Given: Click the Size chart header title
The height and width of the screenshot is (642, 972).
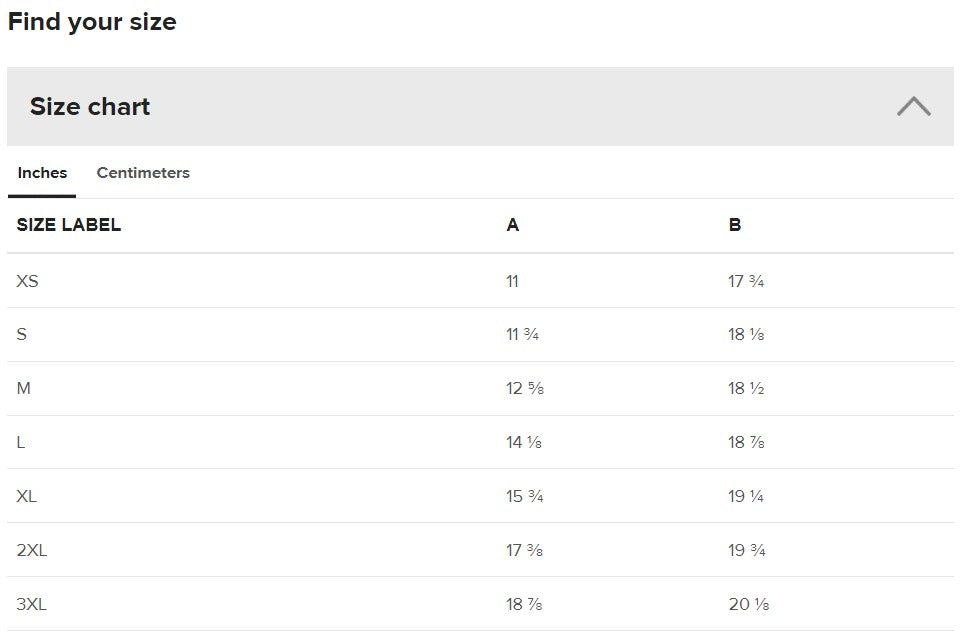Looking at the screenshot, I should tap(90, 107).
